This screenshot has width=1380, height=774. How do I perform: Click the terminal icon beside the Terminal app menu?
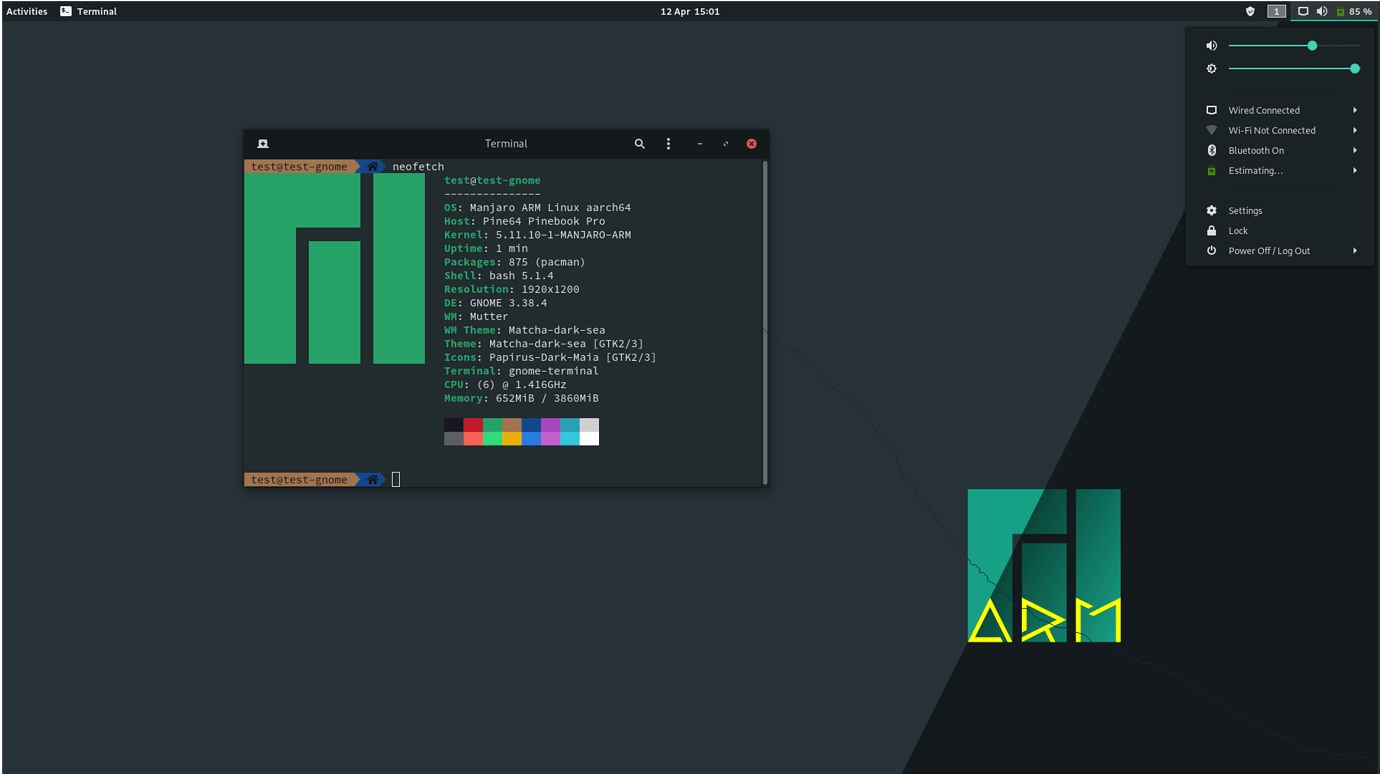pos(66,12)
